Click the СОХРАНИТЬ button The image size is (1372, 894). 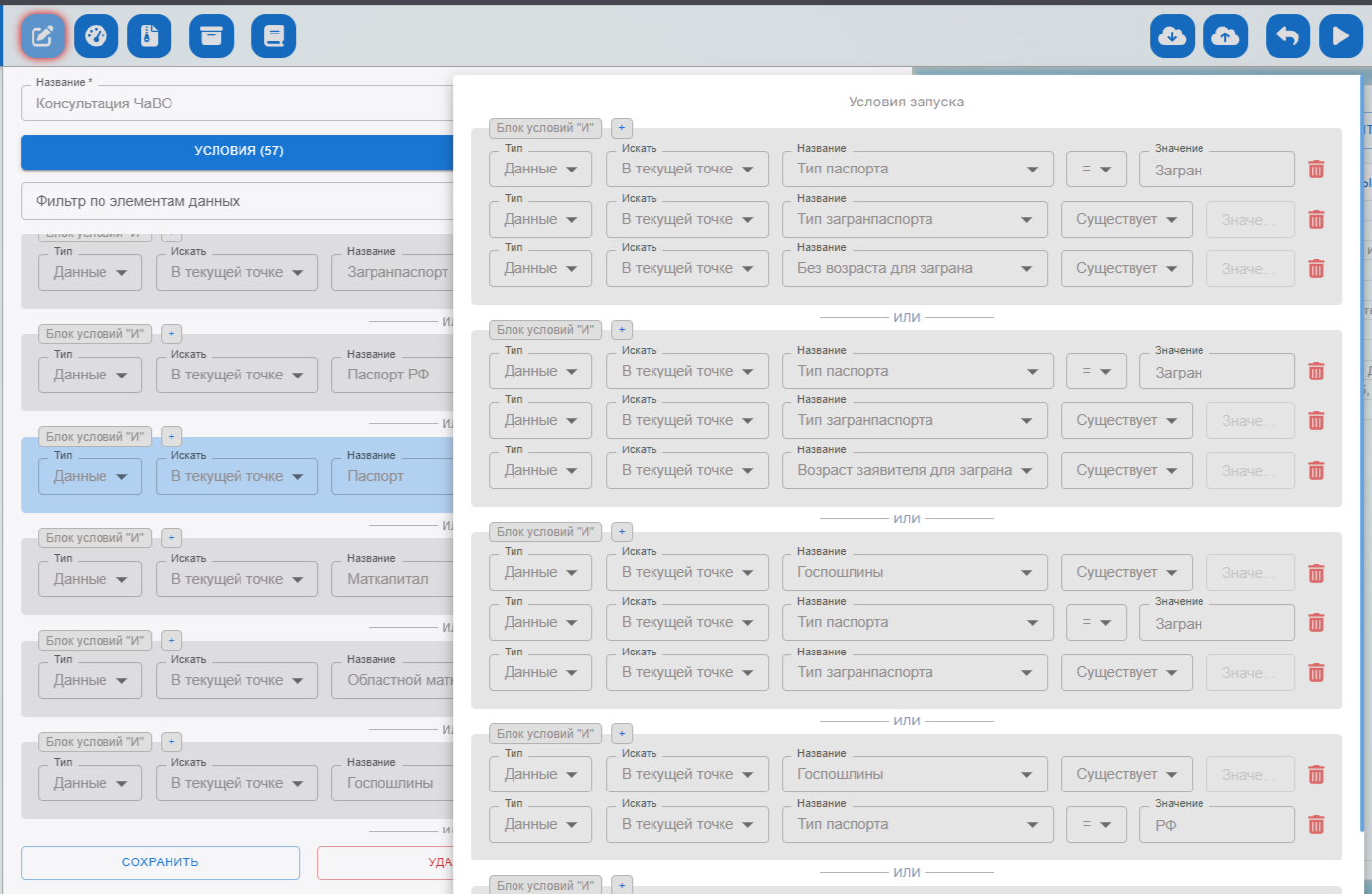click(x=160, y=862)
